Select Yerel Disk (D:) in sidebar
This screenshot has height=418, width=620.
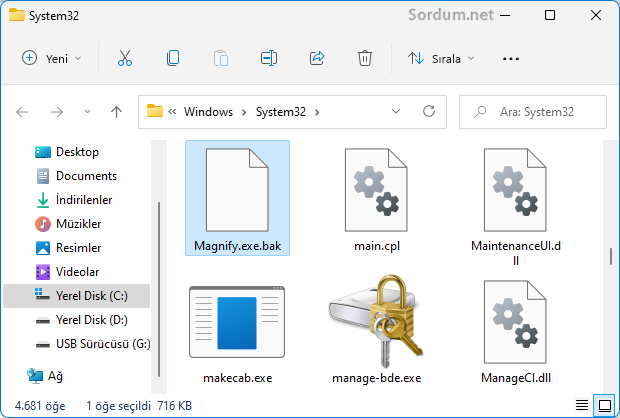[81, 320]
